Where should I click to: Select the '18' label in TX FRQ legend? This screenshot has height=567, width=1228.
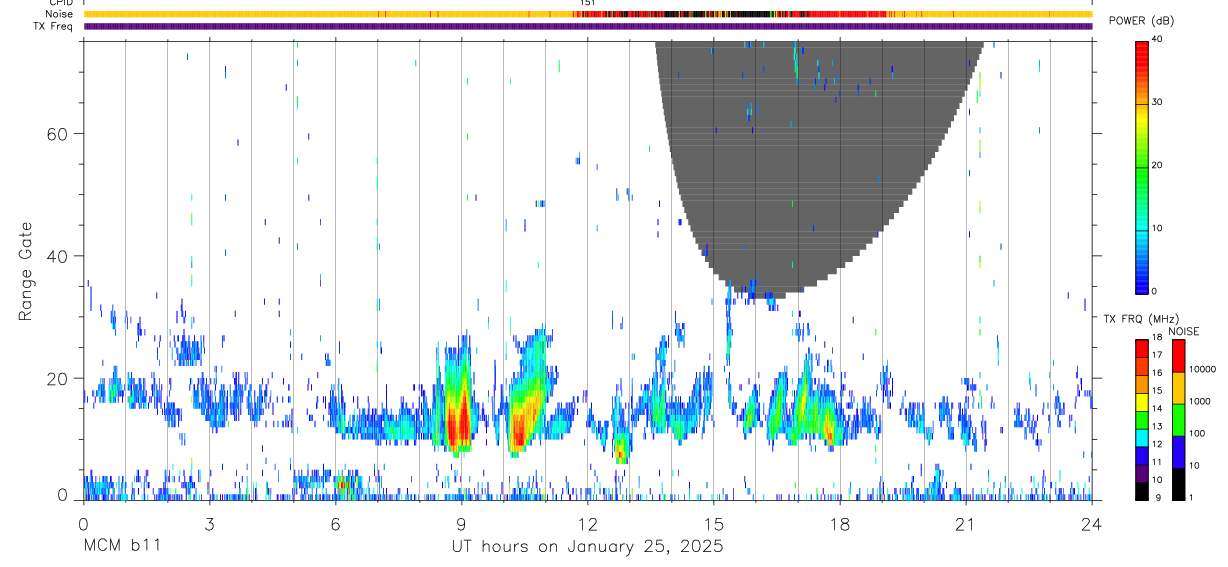click(1157, 339)
